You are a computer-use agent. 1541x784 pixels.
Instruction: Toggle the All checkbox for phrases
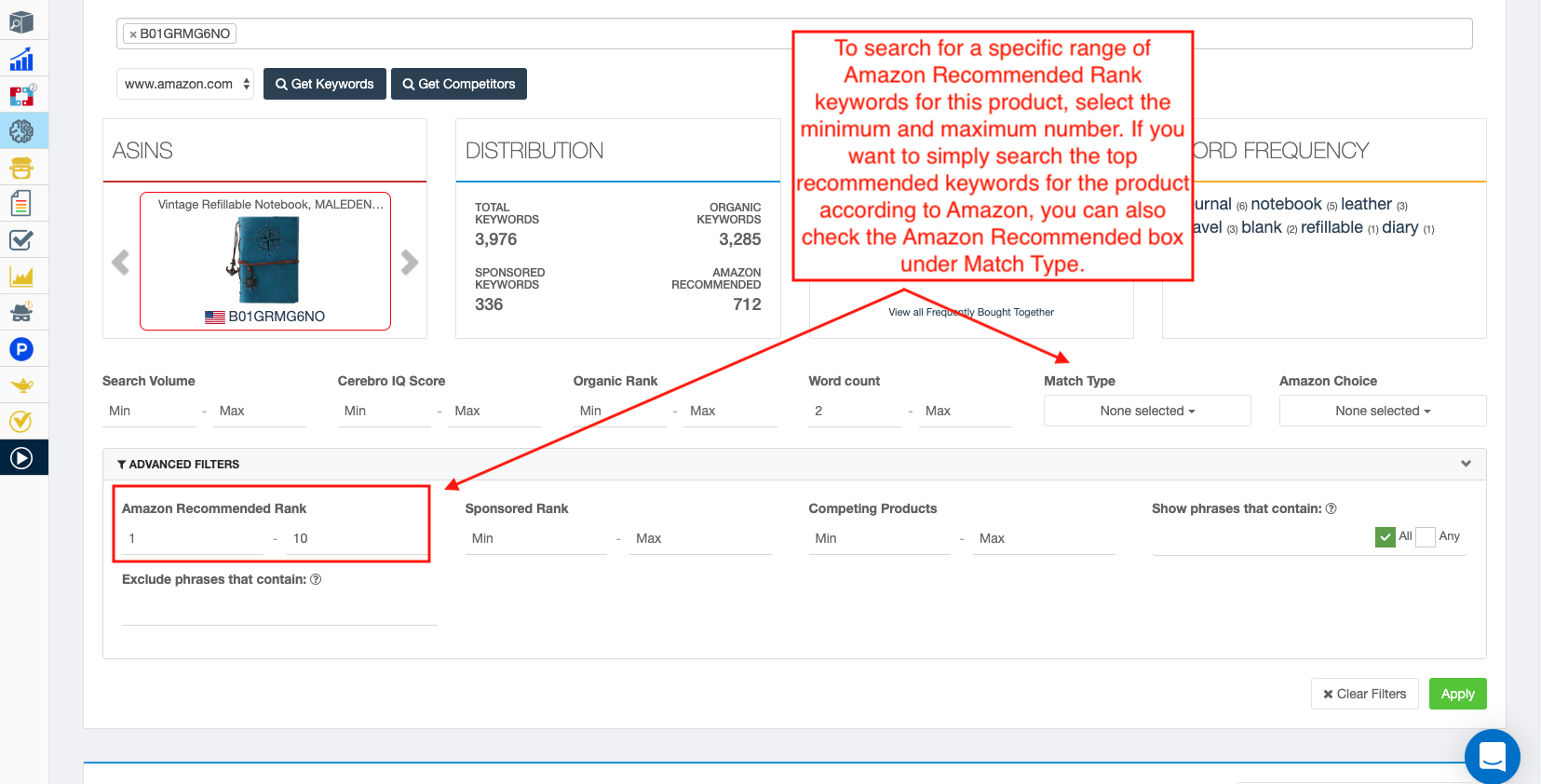pos(1385,537)
